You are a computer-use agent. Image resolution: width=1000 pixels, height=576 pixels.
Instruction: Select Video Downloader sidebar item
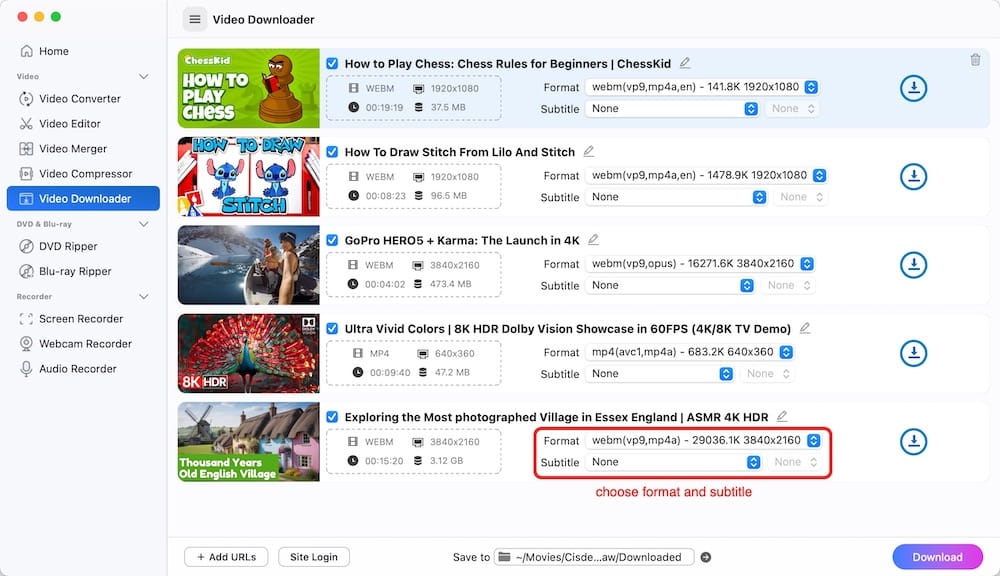coord(83,198)
